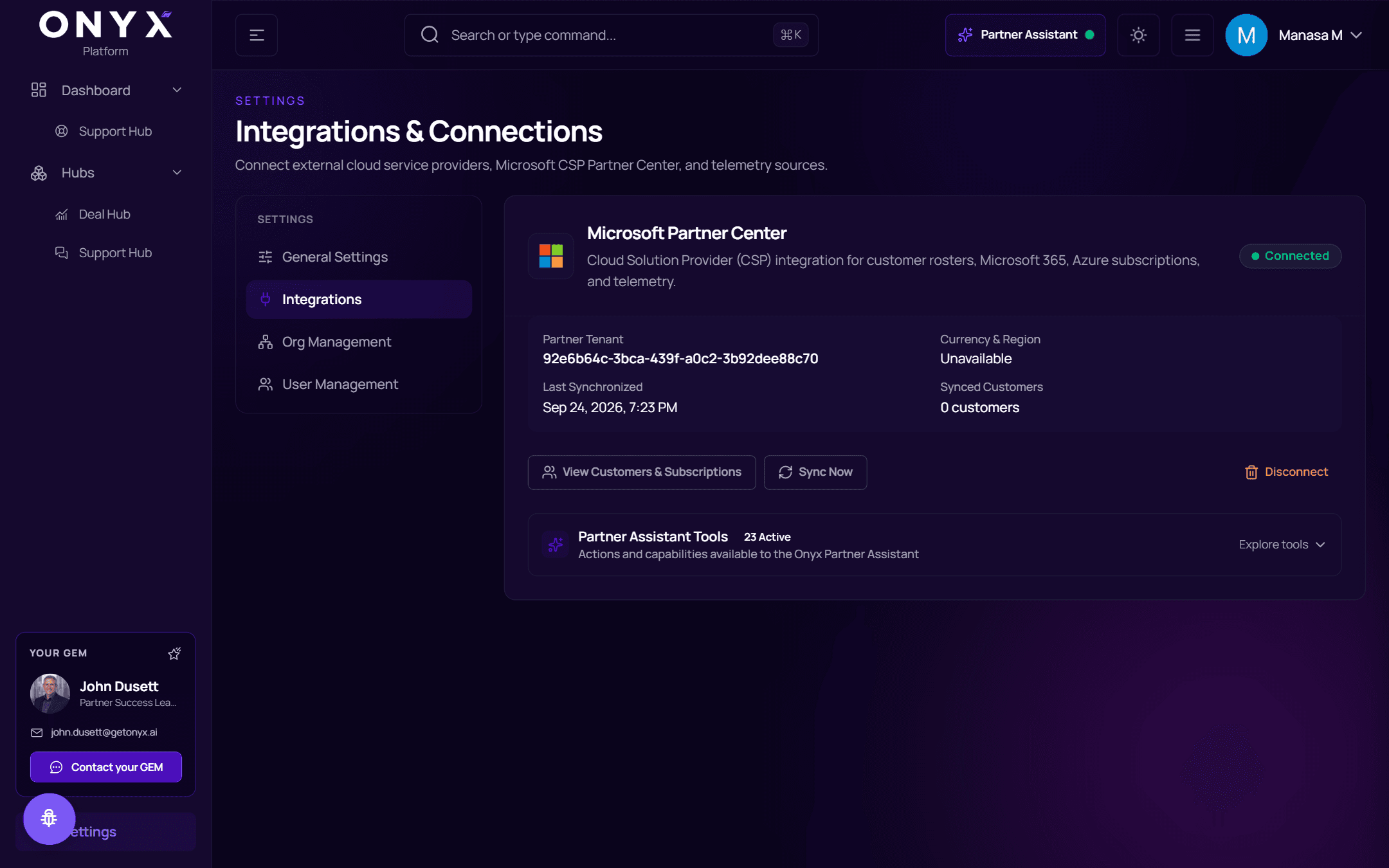
Task: Click the lifebuoy icon next to Dashboard Support Hub
Action: click(x=62, y=131)
